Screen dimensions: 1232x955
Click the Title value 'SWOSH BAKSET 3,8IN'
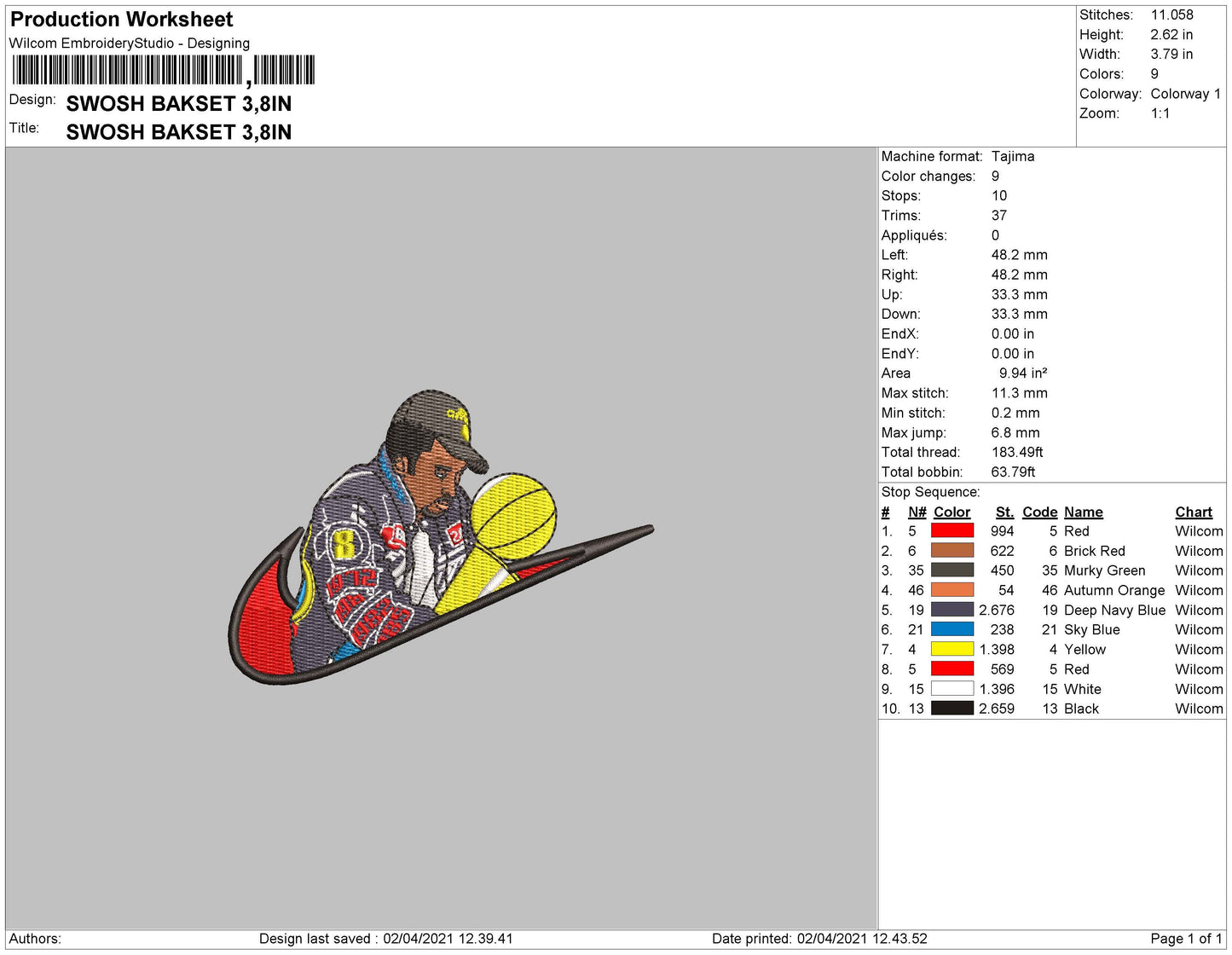point(179,132)
